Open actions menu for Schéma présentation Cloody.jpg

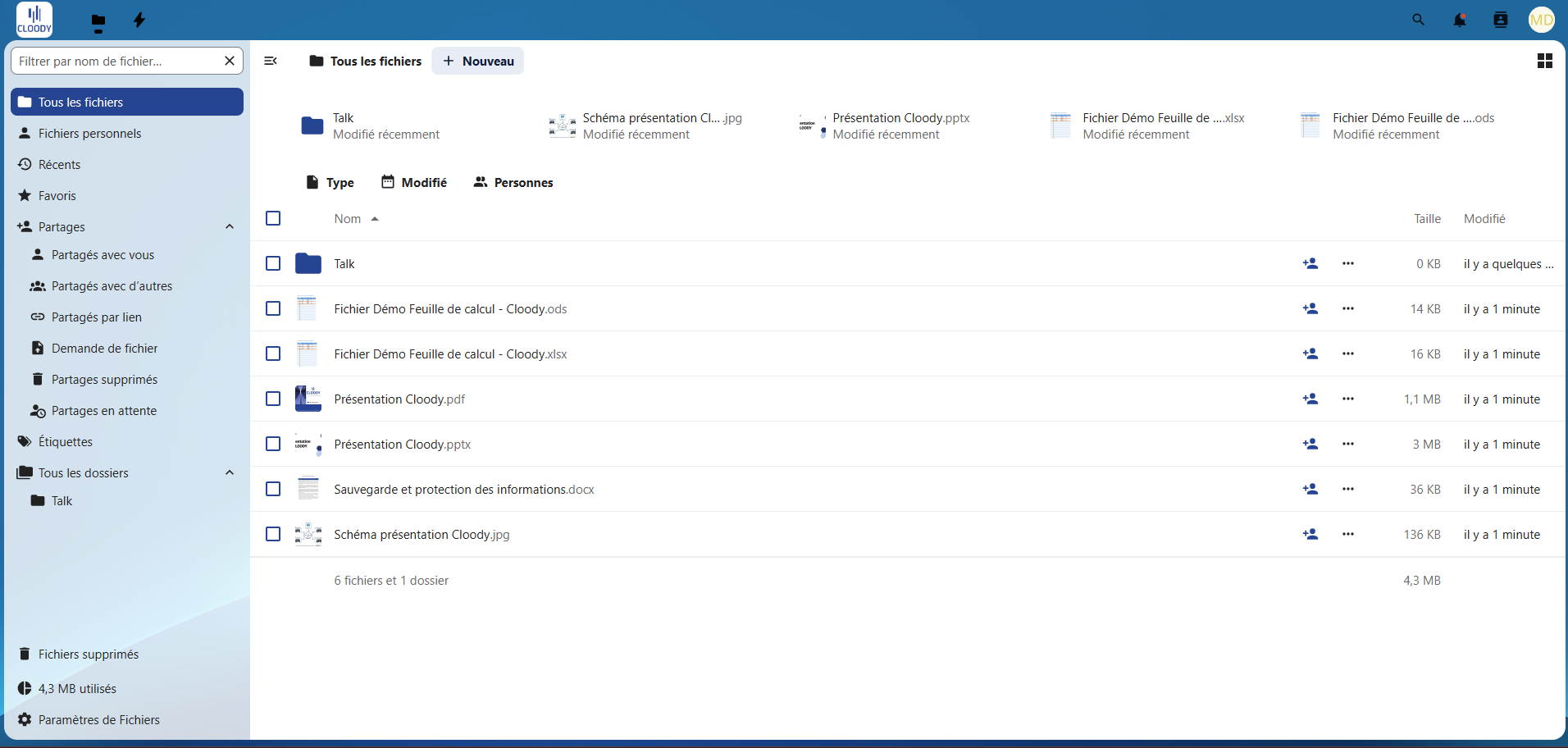click(1348, 534)
